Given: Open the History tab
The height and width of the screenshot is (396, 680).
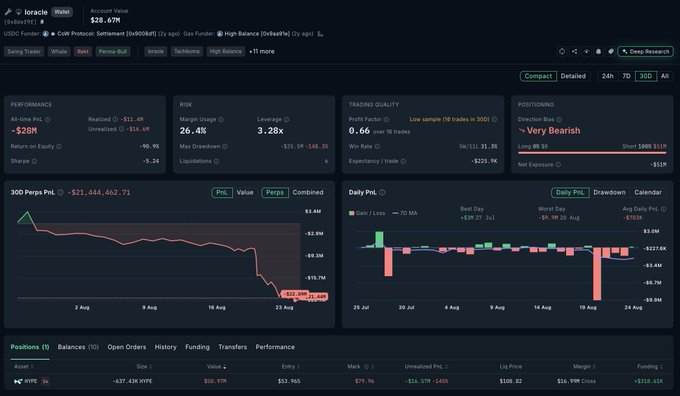Looking at the screenshot, I should click(x=166, y=347).
